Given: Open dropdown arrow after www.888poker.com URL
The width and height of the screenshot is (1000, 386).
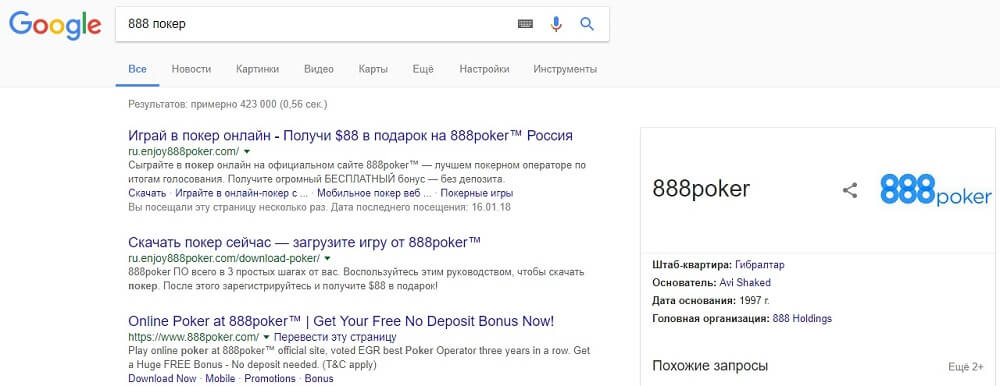Looking at the screenshot, I should (x=267, y=337).
